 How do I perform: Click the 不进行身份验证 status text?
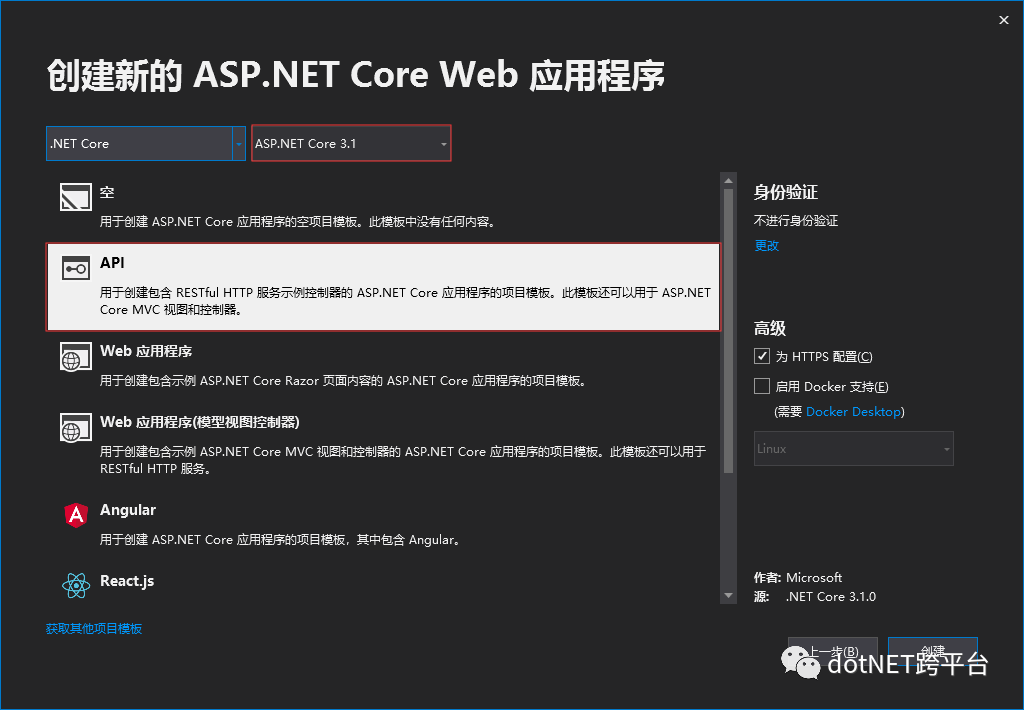coord(796,221)
